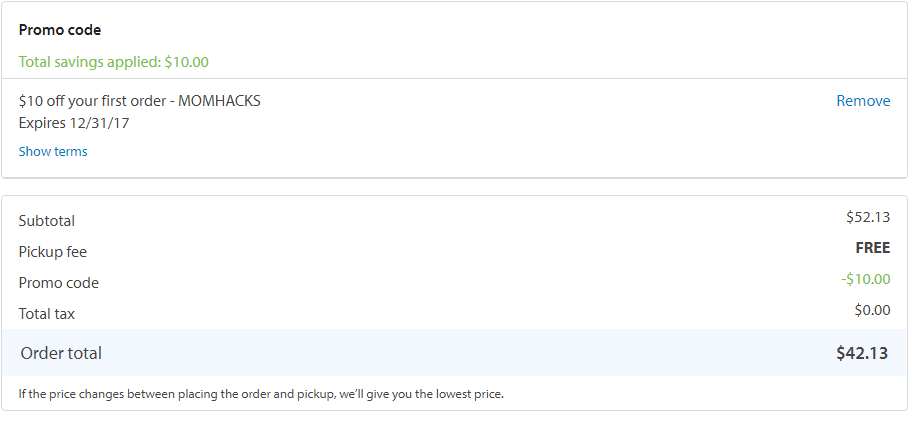
Task: Click the Promo code row in order summary
Action: tap(59, 283)
